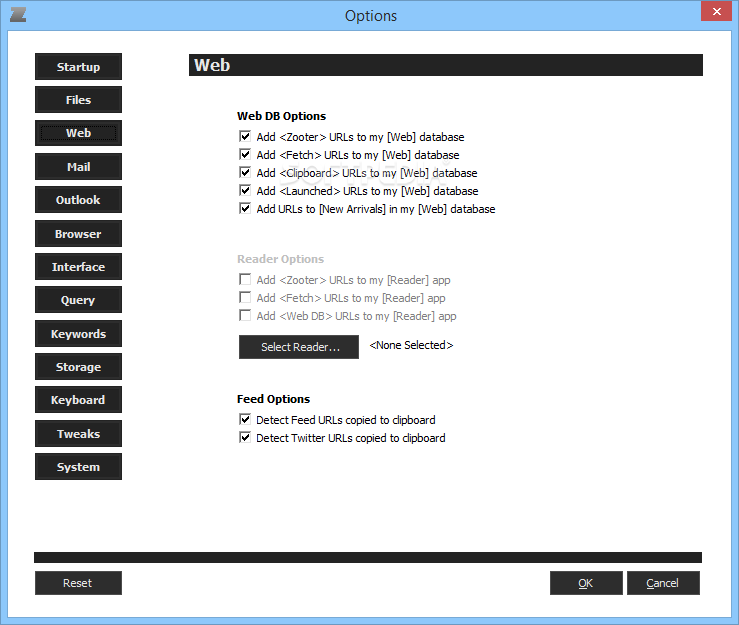Image resolution: width=739 pixels, height=625 pixels.
Task: Click the <None Selected> reader label
Action: [411, 345]
